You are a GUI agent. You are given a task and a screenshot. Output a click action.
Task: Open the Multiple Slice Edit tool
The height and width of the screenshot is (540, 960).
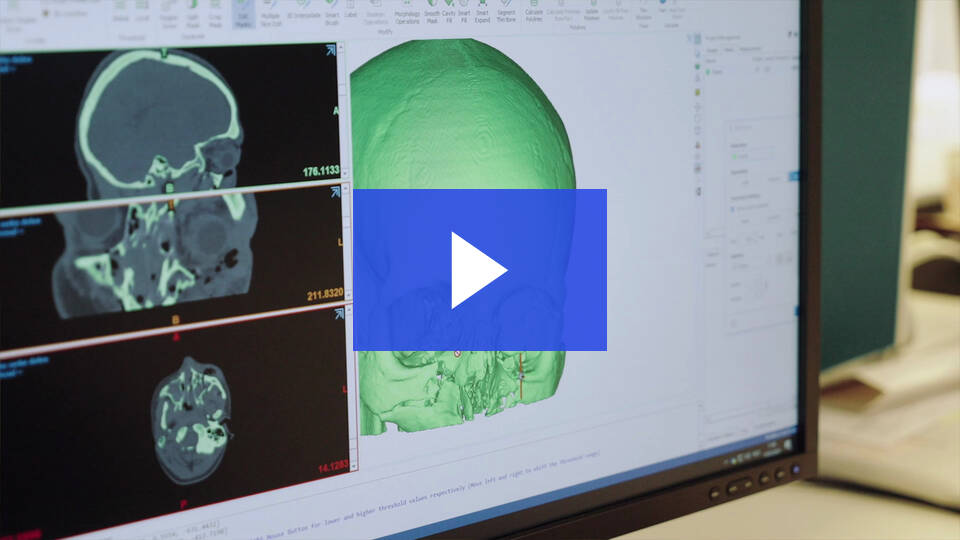pyautogui.click(x=271, y=13)
